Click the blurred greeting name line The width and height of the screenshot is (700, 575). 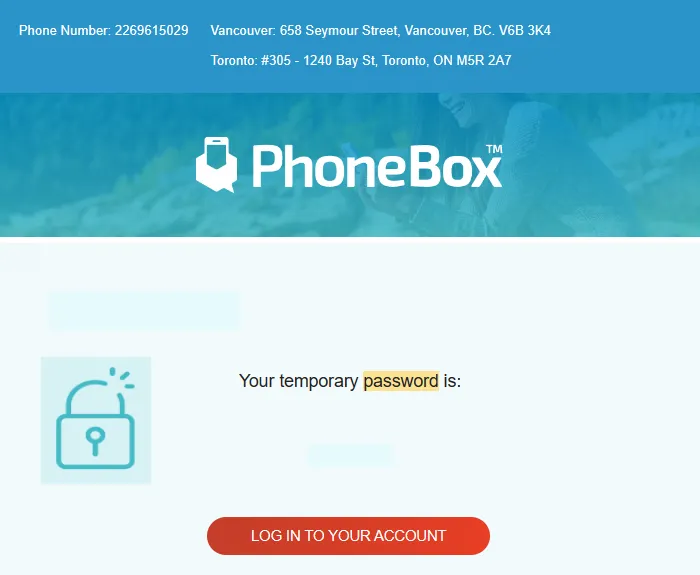point(144,310)
